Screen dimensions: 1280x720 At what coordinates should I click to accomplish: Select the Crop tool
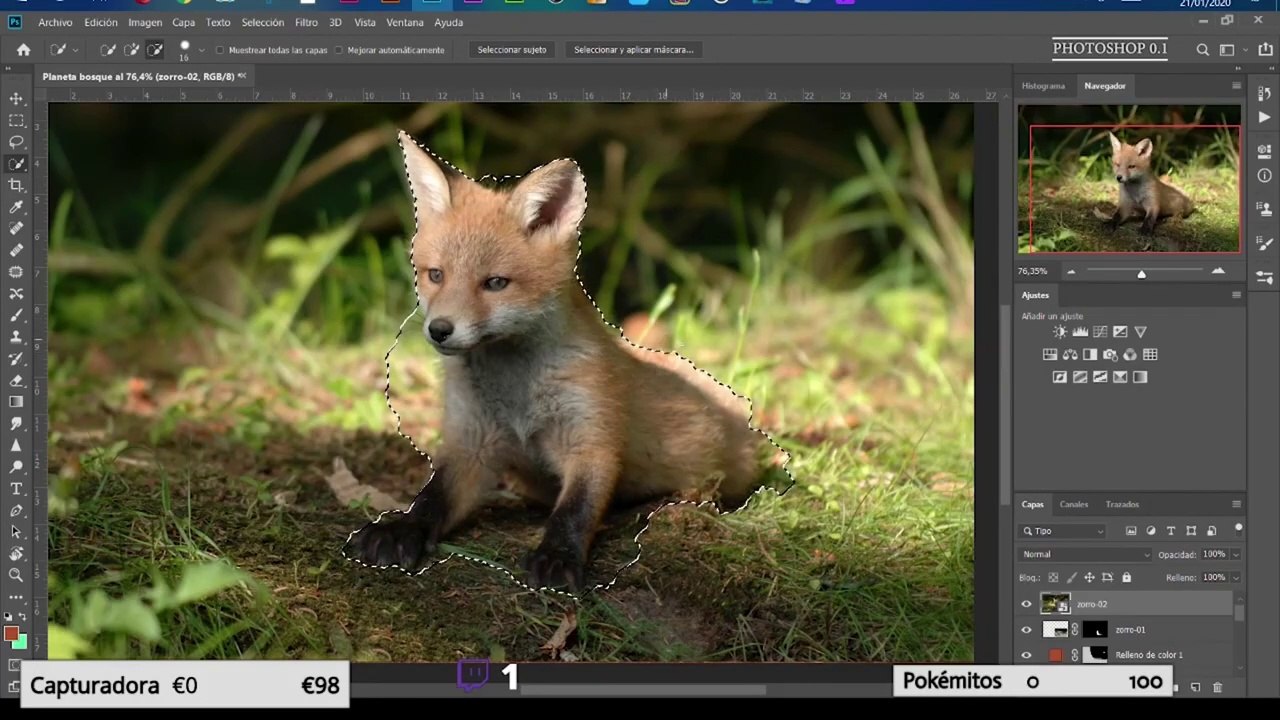pos(16,186)
